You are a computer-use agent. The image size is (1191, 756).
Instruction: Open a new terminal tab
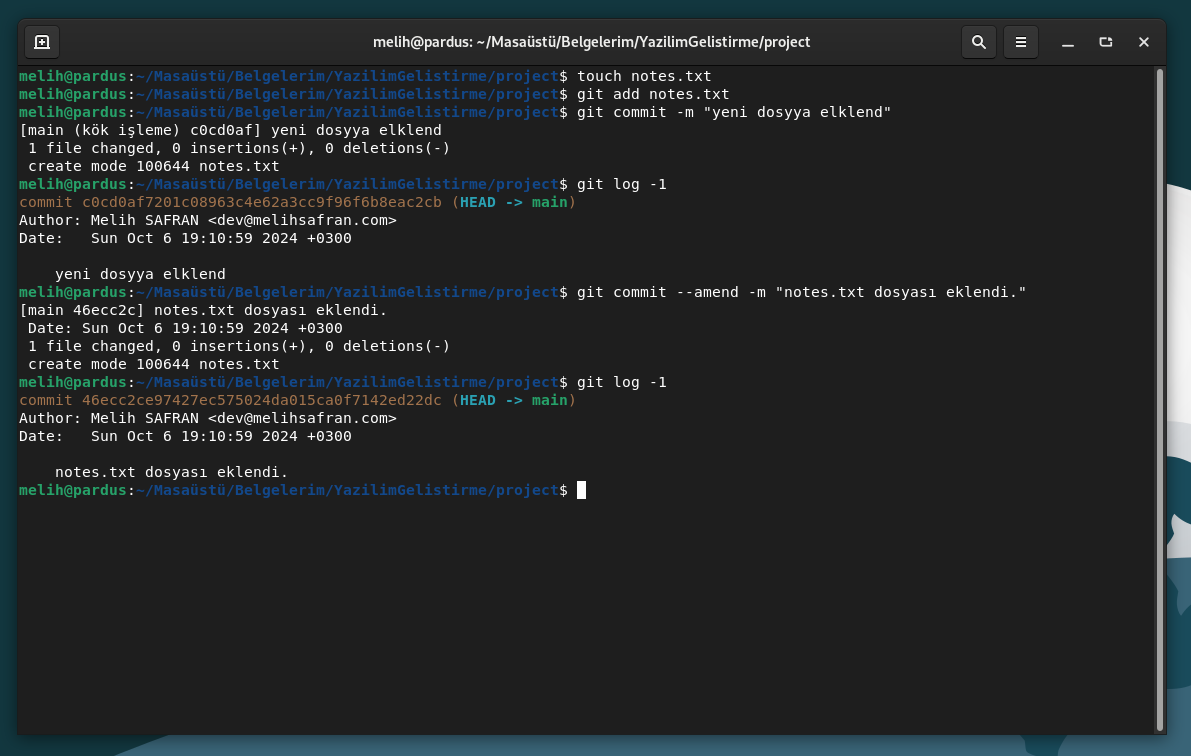point(42,43)
